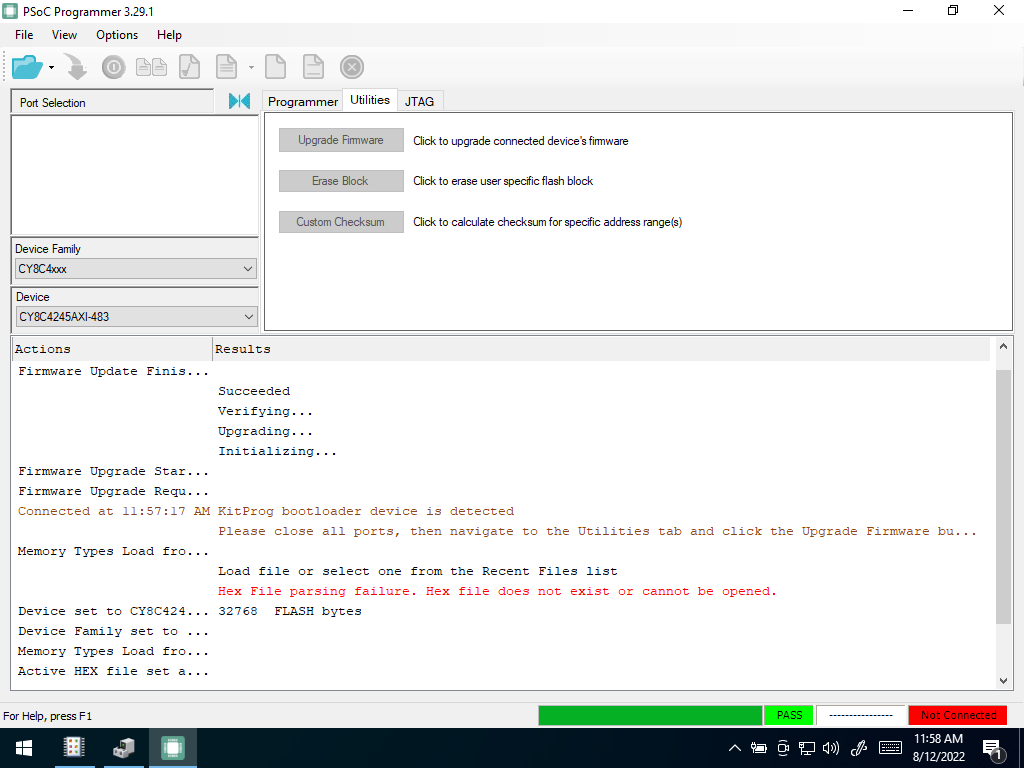Screen dimensions: 1024x768
Task: Click the two-pages Verify icon
Action: (x=152, y=67)
